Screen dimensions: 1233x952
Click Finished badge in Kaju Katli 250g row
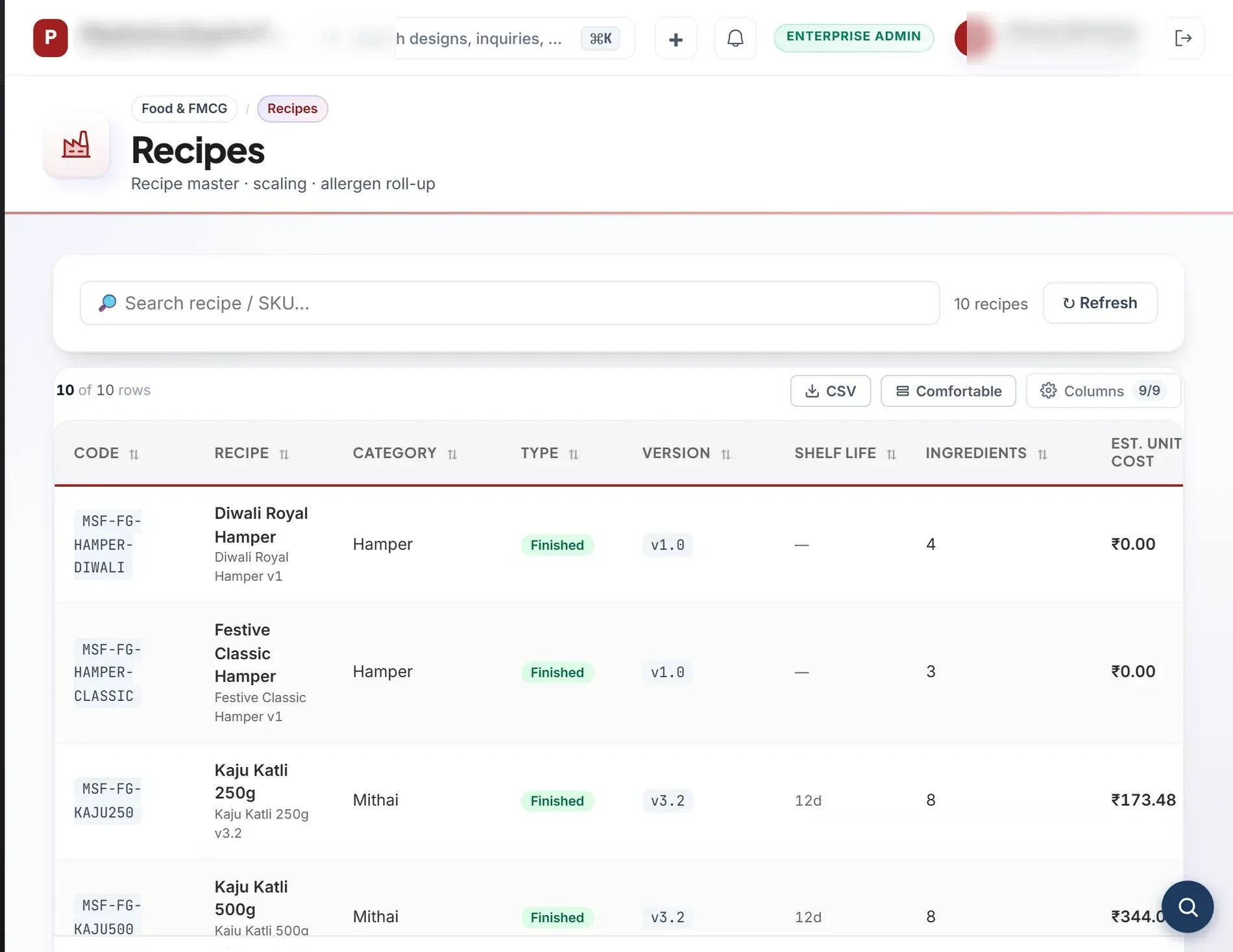(x=557, y=801)
